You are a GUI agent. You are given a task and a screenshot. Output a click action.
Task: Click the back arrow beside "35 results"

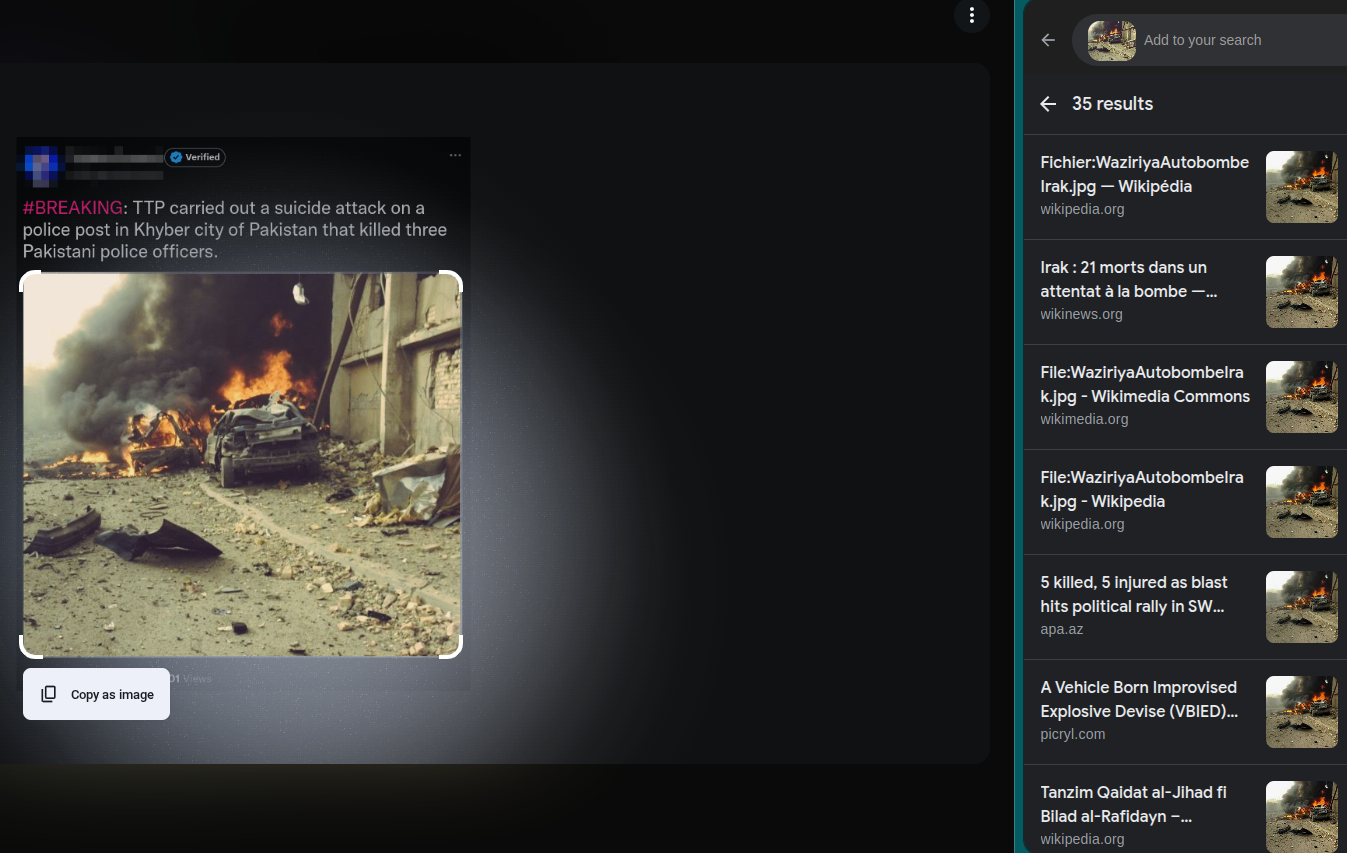[x=1047, y=103]
